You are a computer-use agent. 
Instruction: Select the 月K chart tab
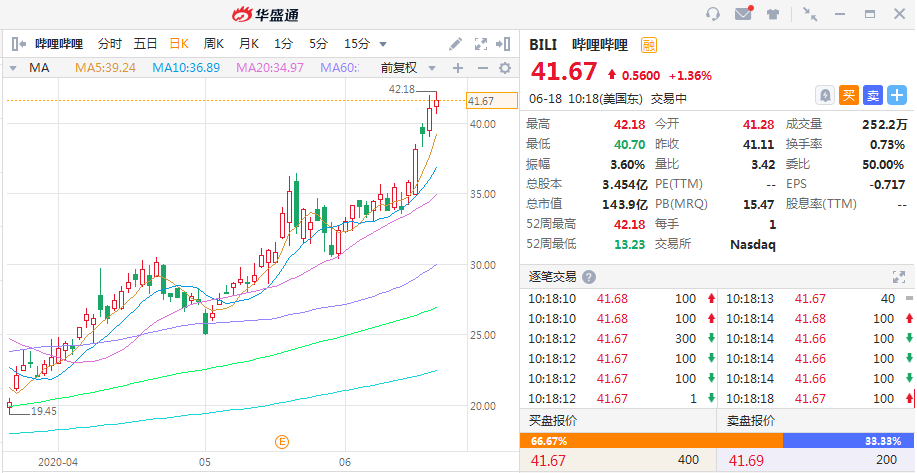pyautogui.click(x=249, y=43)
